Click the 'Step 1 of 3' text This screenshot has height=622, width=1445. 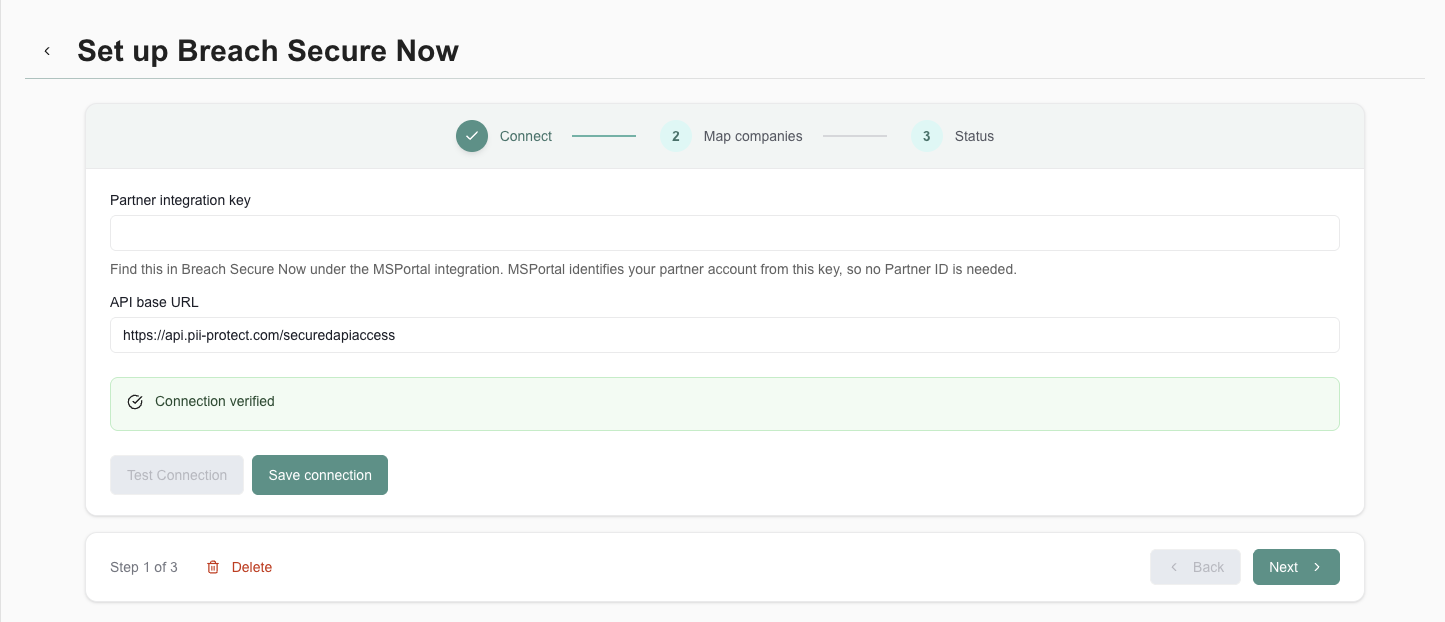tap(144, 567)
